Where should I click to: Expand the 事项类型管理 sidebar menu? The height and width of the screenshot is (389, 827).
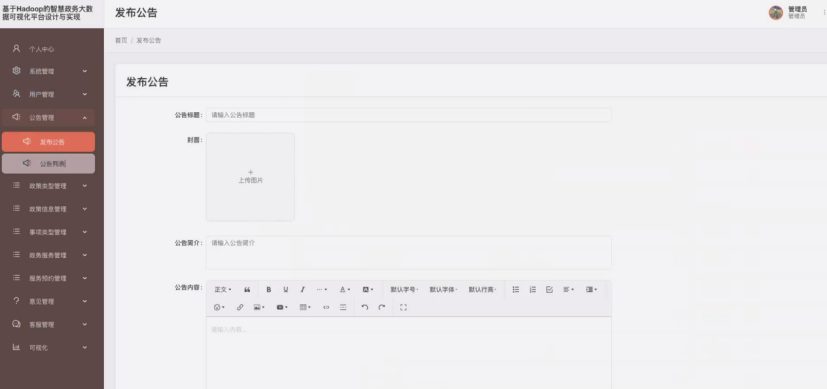49,232
